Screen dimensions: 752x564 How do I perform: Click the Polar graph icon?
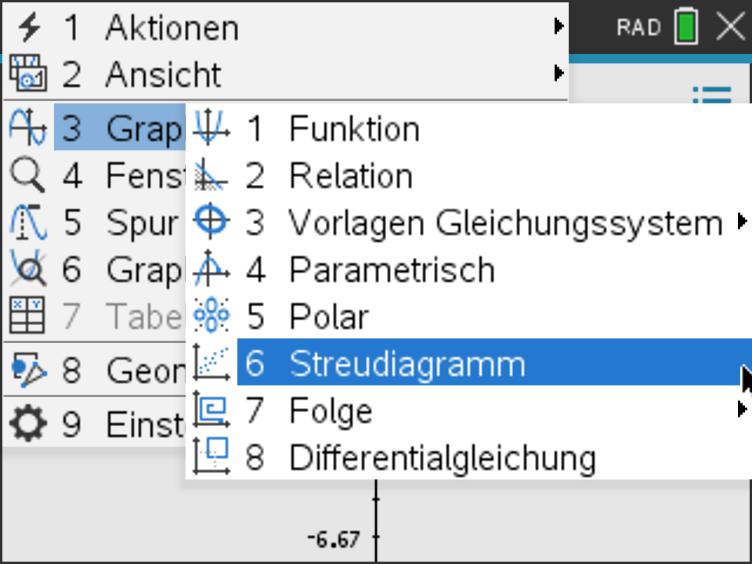tap(212, 316)
